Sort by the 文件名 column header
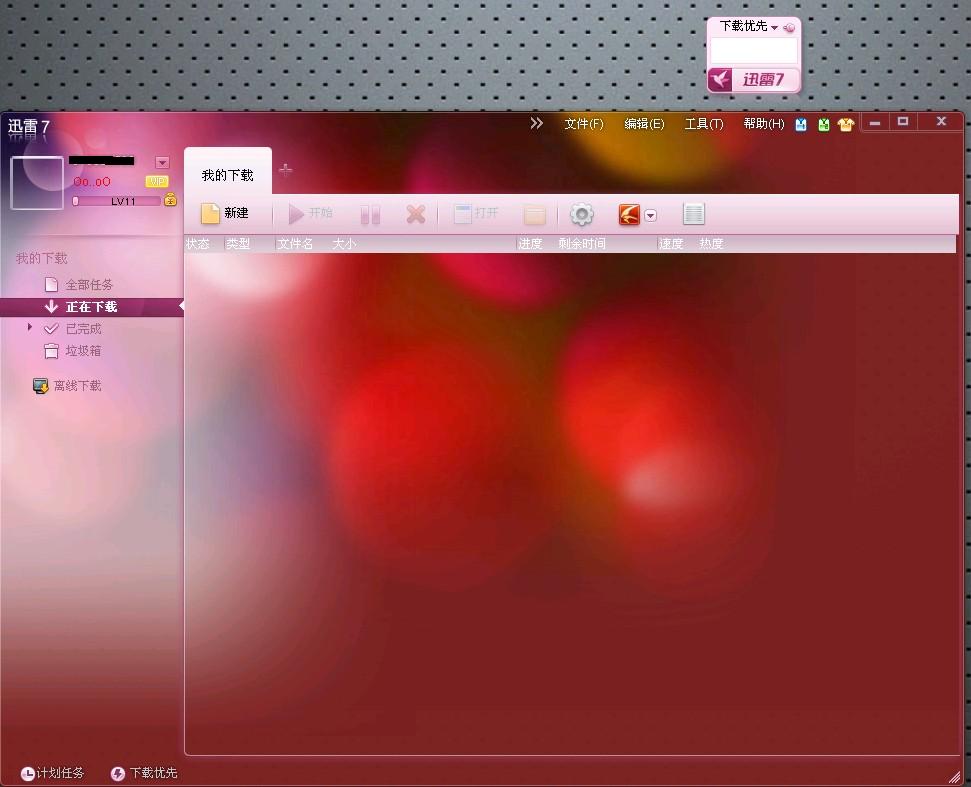This screenshot has width=971, height=787. pyautogui.click(x=295, y=244)
